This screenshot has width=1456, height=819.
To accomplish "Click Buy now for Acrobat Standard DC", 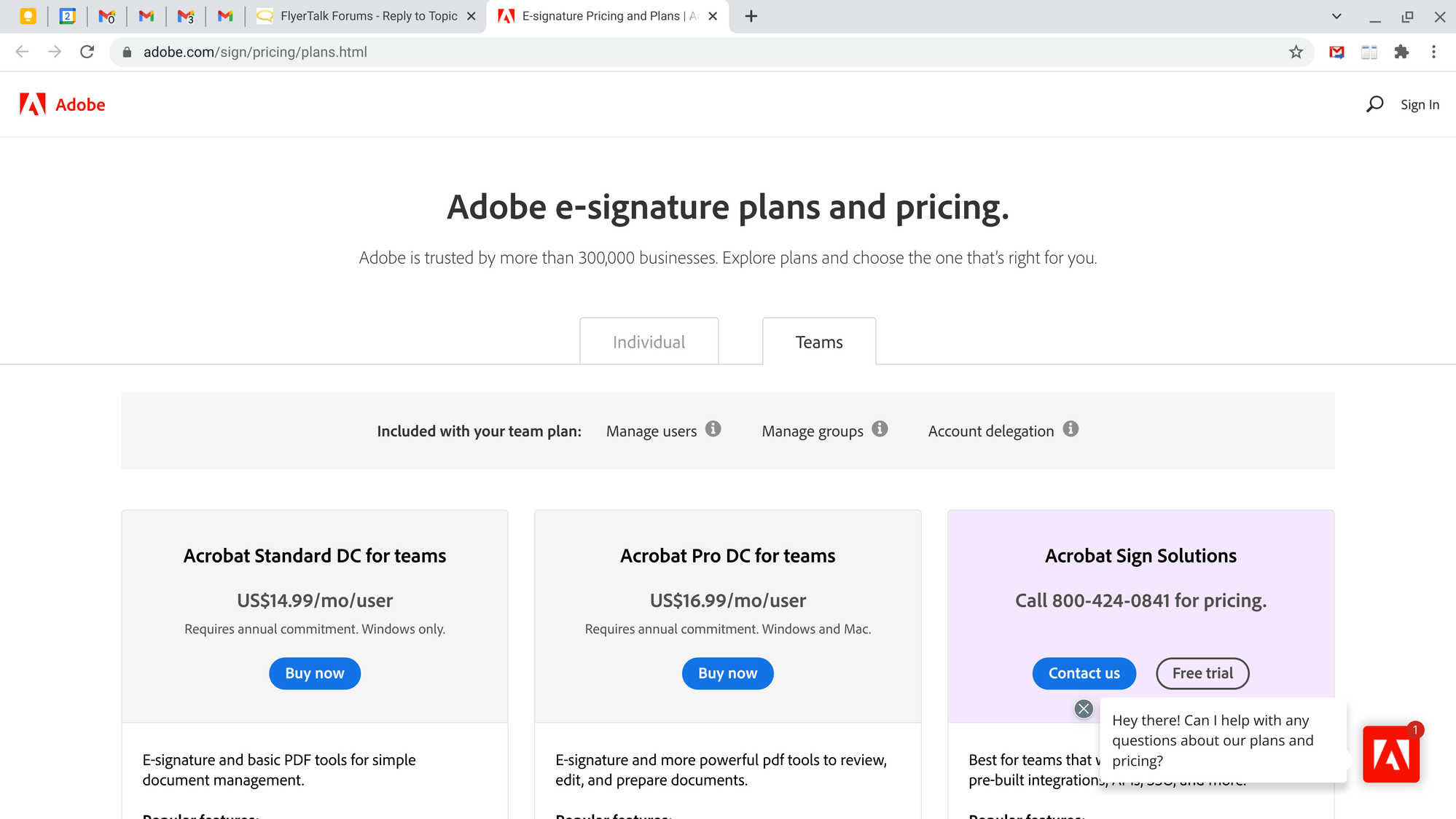I will (x=314, y=673).
